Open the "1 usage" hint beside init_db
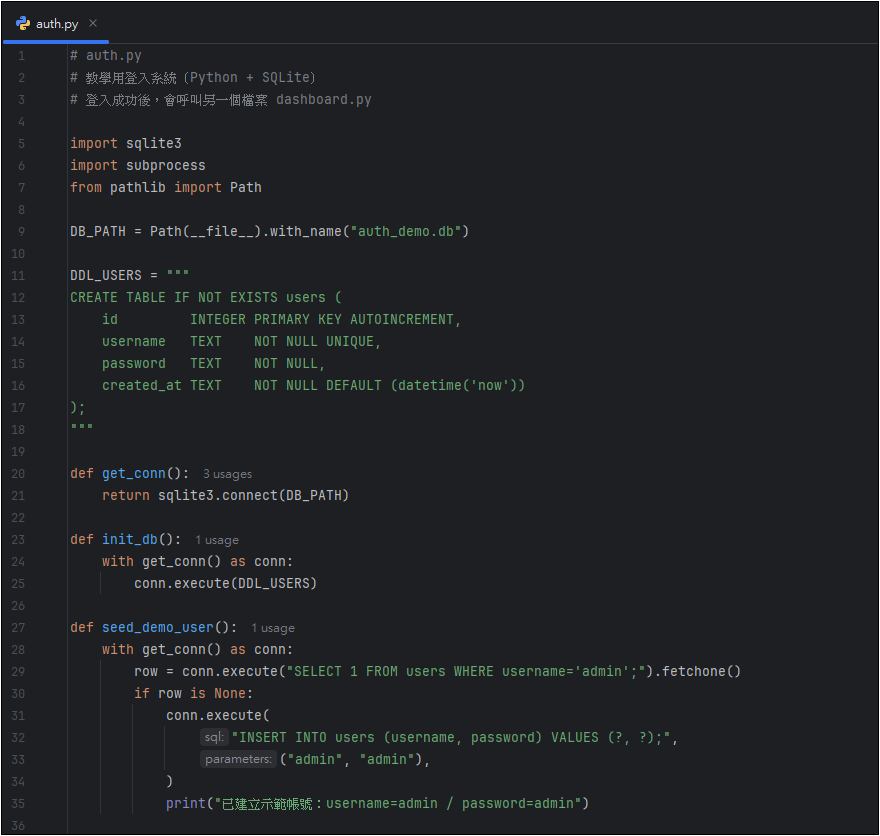880x836 pixels. (x=217, y=540)
